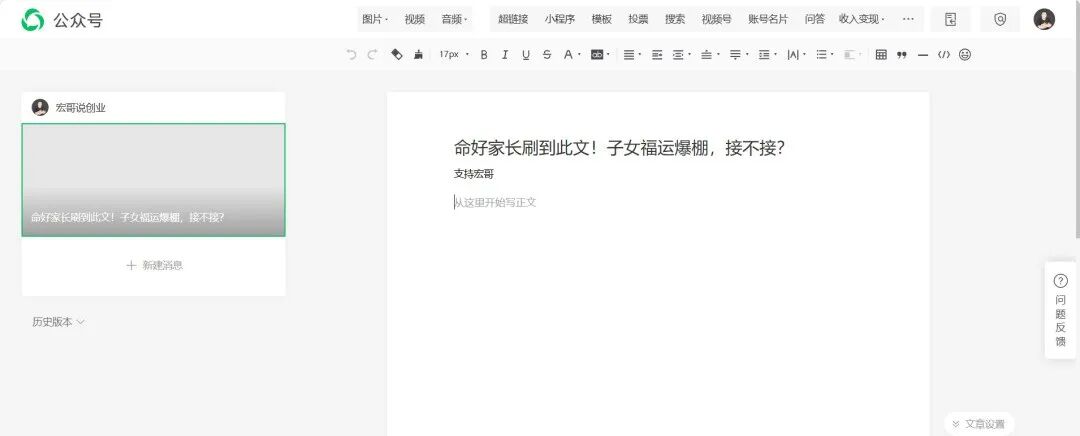The height and width of the screenshot is (436, 1080).
Task: Click the 公众号 logo icon
Action: coord(33,20)
